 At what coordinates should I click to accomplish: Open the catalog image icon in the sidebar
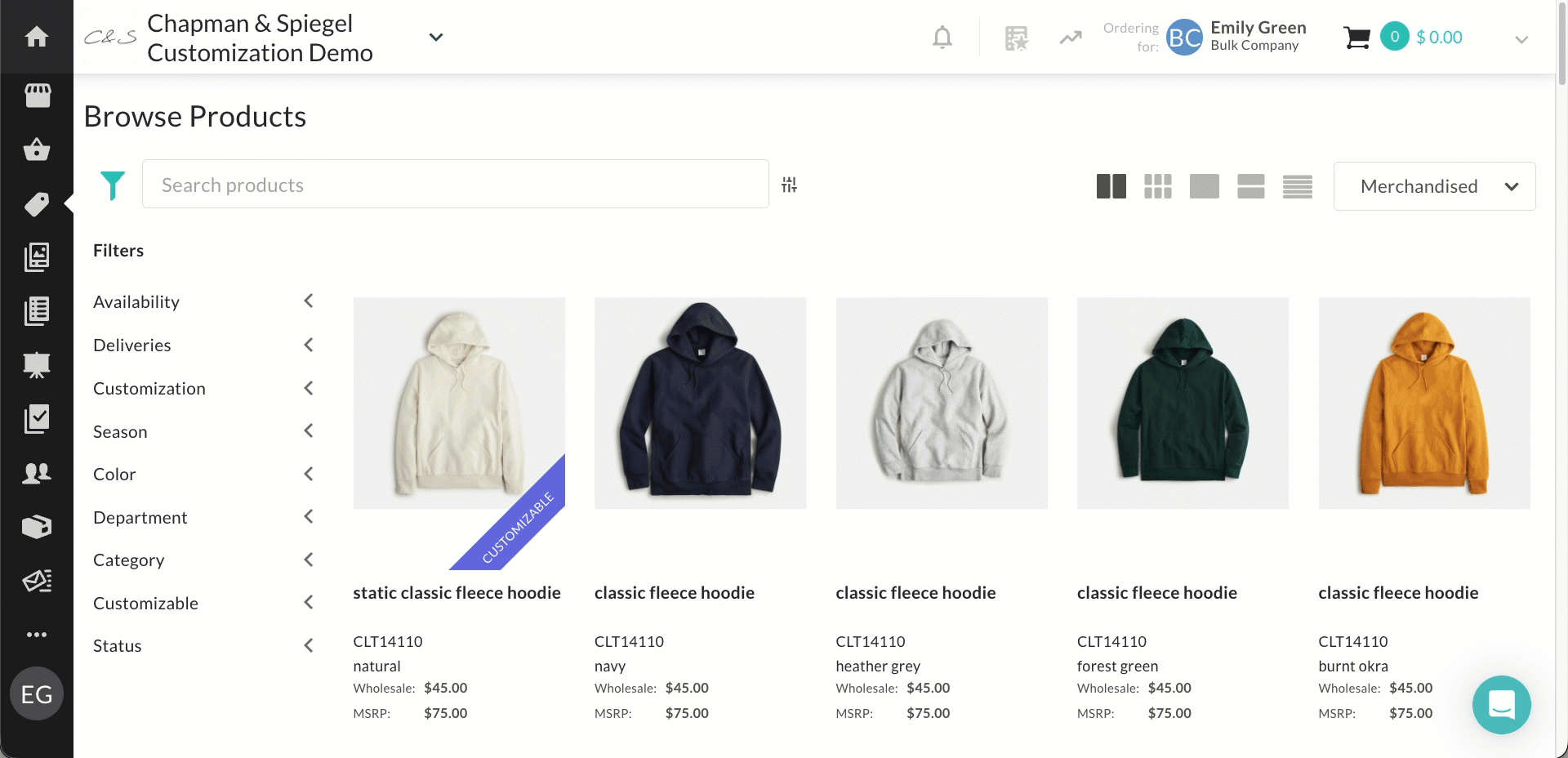(36, 256)
